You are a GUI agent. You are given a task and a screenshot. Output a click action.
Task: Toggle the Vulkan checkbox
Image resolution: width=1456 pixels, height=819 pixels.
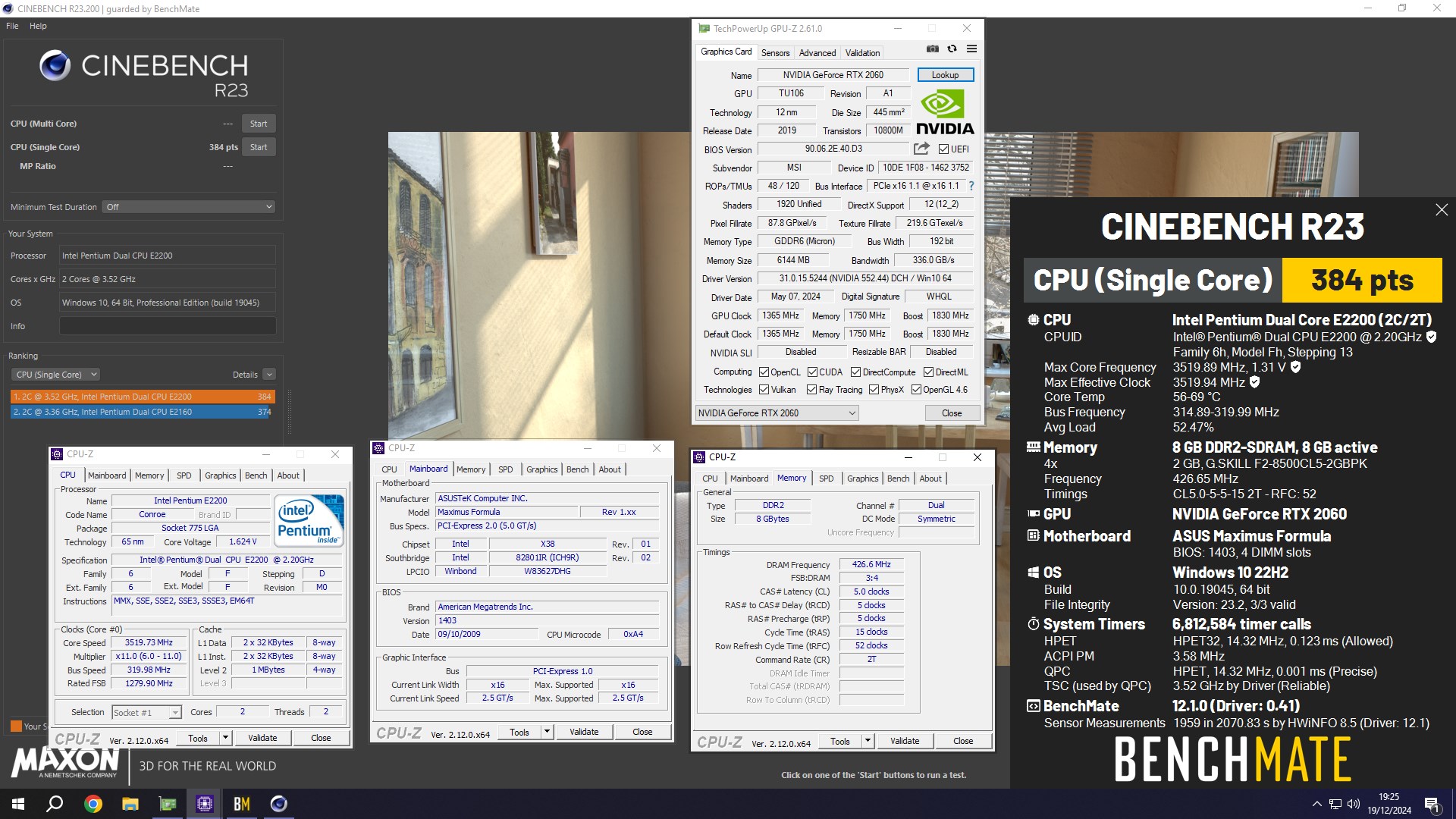coord(764,390)
